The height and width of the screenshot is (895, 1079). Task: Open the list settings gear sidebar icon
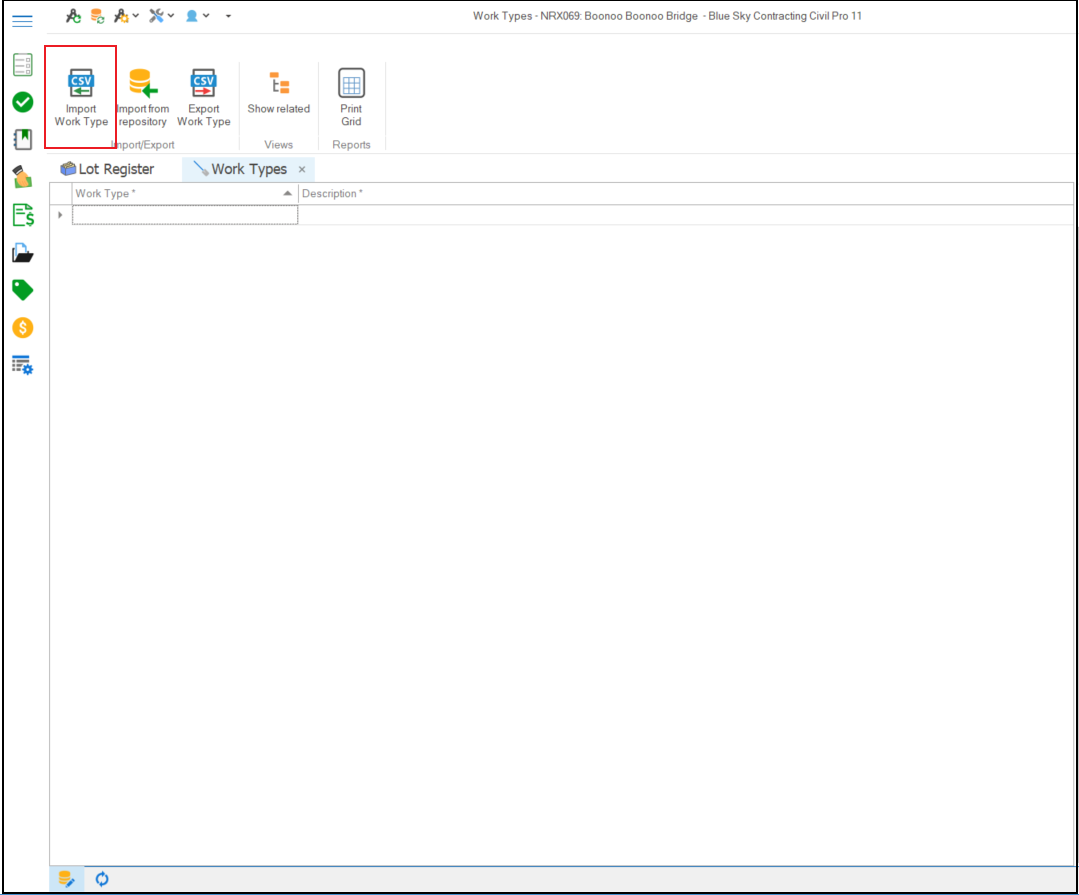22,365
